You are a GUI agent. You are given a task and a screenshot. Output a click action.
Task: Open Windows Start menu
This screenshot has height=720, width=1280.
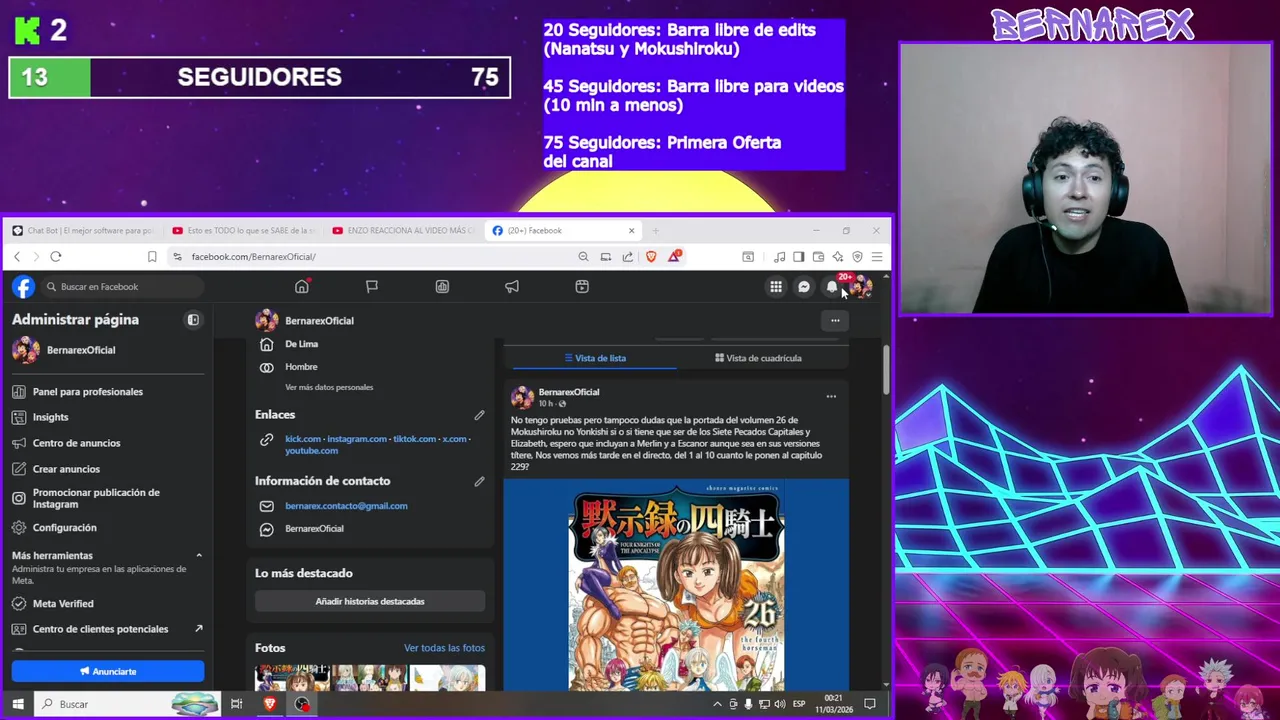[x=17, y=704]
